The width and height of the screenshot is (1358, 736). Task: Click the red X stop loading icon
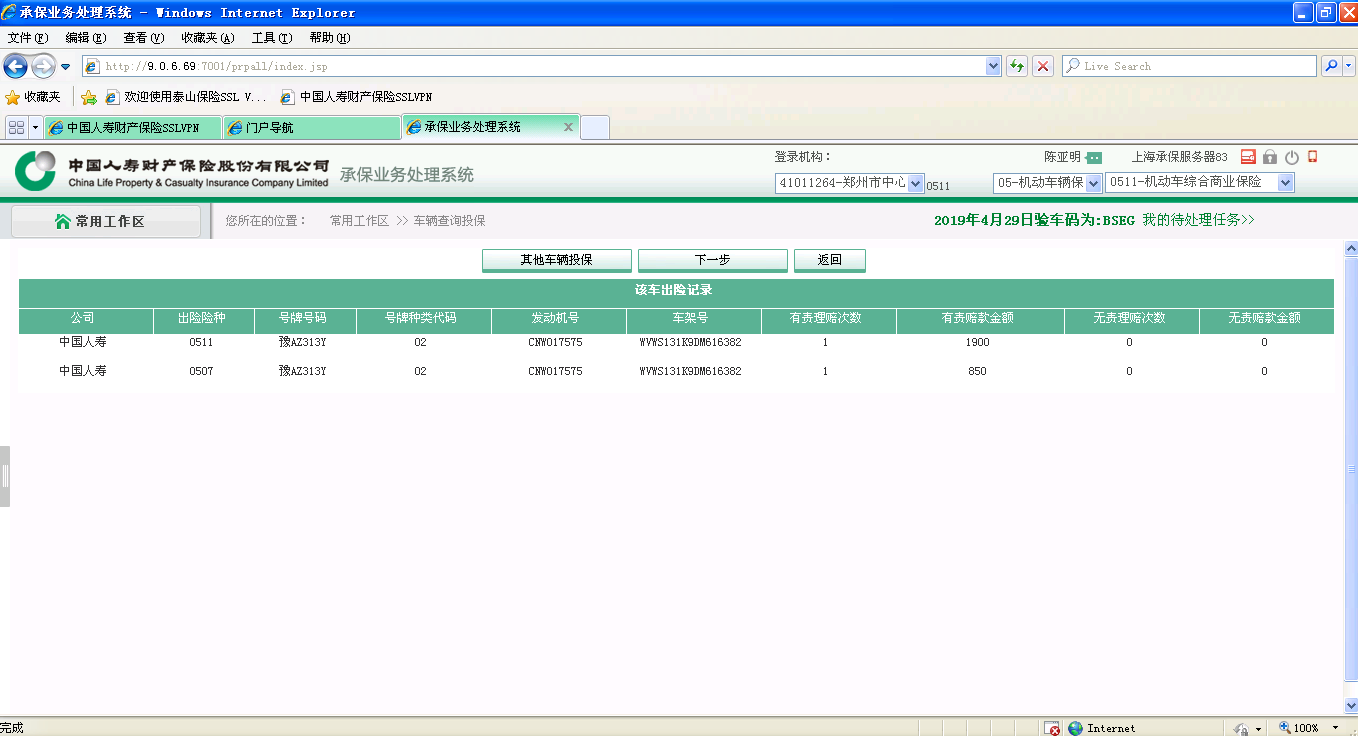pyautogui.click(x=1043, y=66)
